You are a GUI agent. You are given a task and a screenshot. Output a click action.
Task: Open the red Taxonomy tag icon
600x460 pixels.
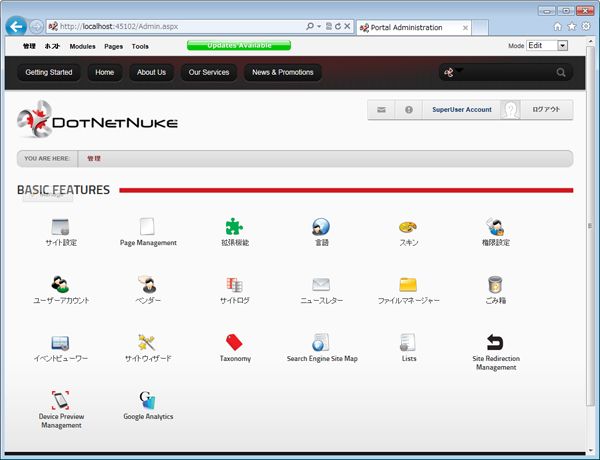234,343
